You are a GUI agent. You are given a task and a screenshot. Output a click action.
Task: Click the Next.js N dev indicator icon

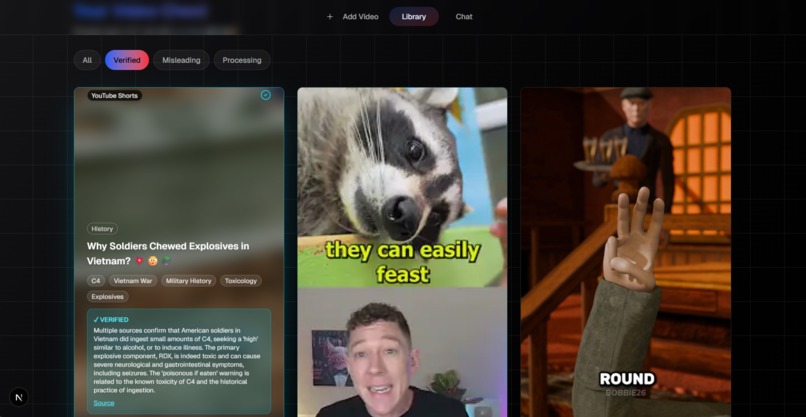pyautogui.click(x=19, y=397)
